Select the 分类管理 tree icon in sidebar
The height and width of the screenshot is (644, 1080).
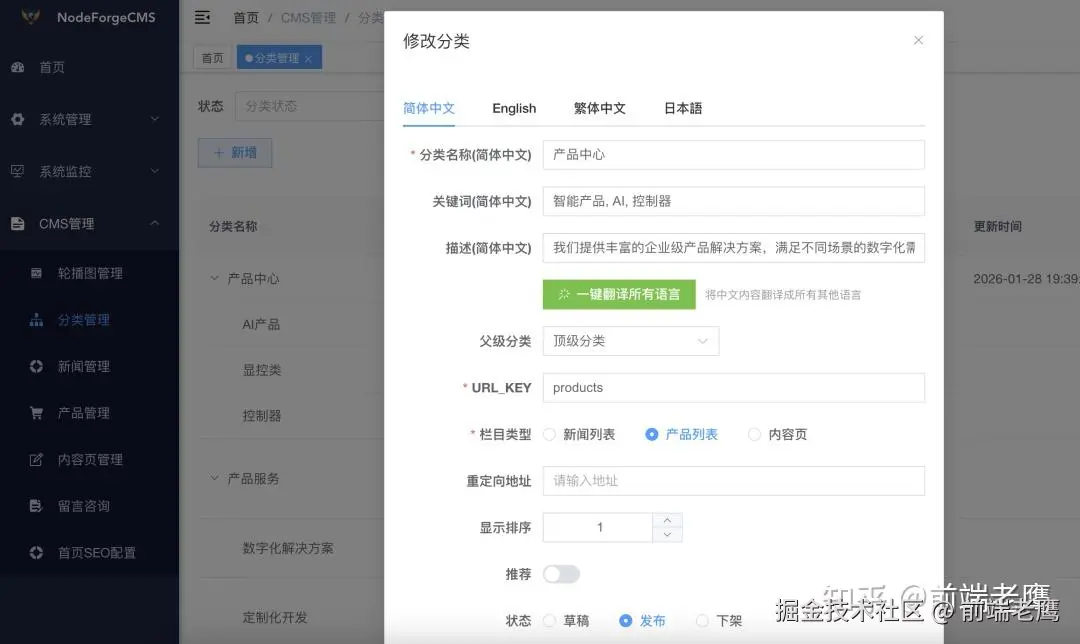[x=37, y=320]
